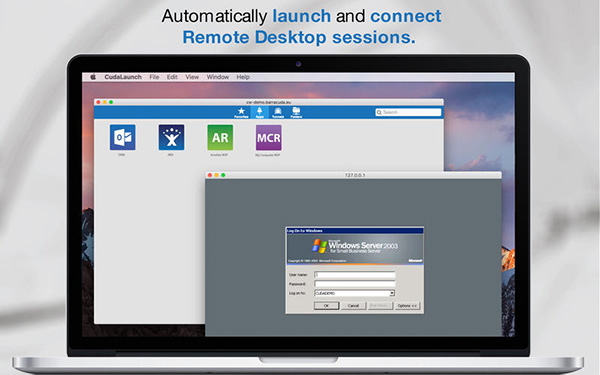Launch the JIRA app icon
Viewport: 600px width, 375px height.
171,137
